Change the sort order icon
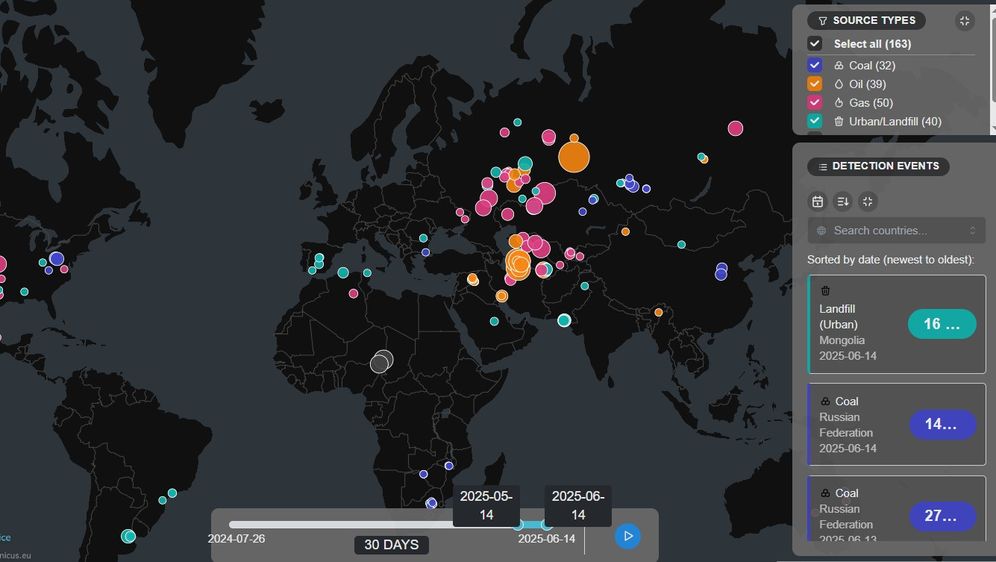Viewport: 996px width, 562px height. coord(843,201)
